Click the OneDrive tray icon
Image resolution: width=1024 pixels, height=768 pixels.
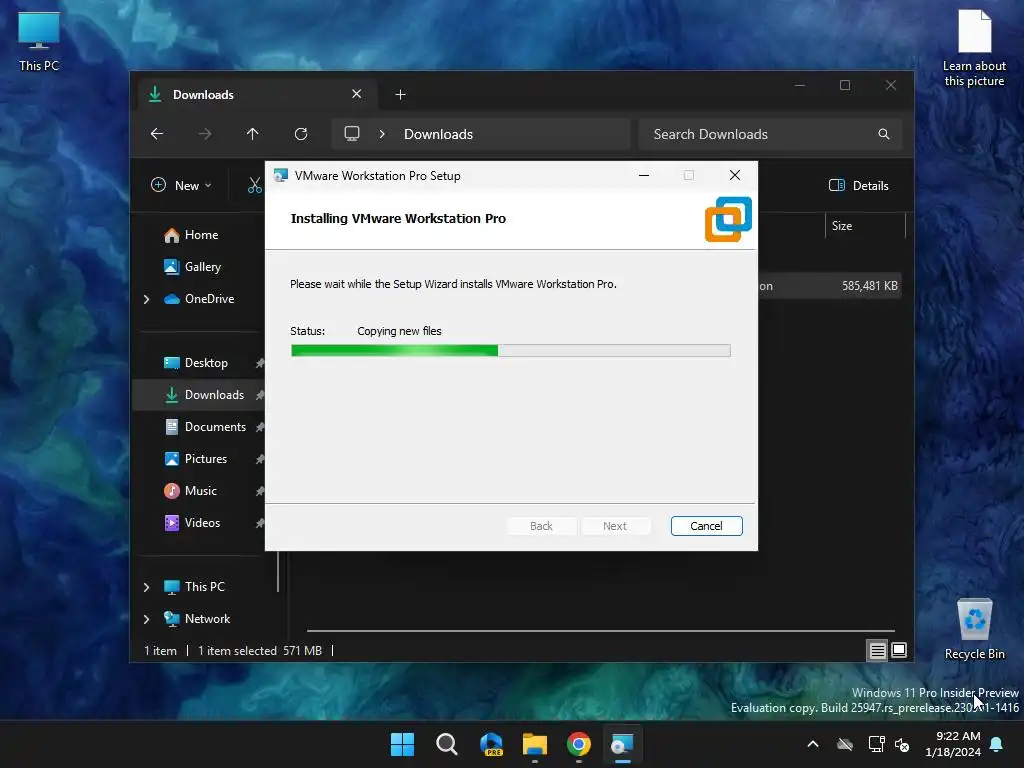(845, 744)
